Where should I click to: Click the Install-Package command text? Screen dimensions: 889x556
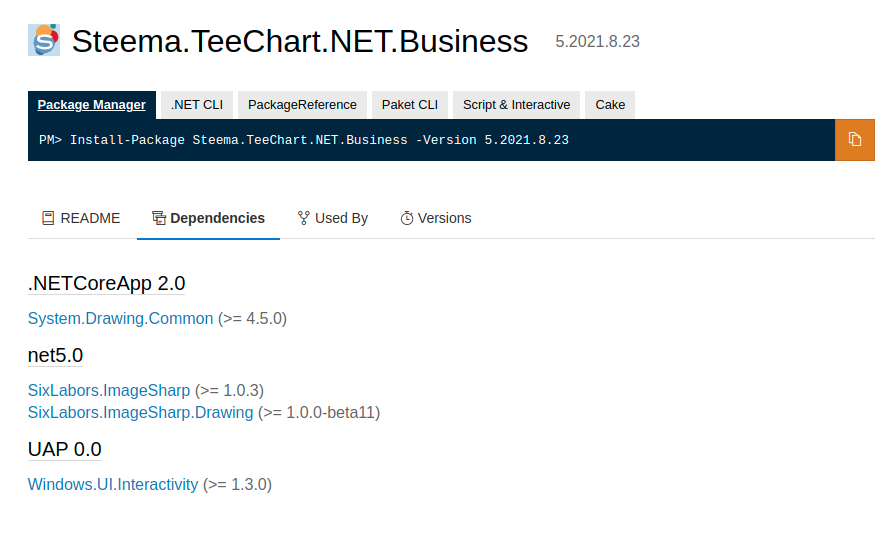click(304, 140)
